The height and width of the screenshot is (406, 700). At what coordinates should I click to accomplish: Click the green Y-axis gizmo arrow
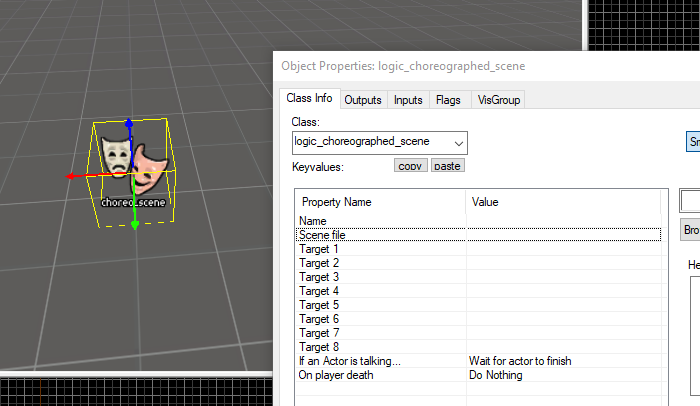pyautogui.click(x=134, y=224)
